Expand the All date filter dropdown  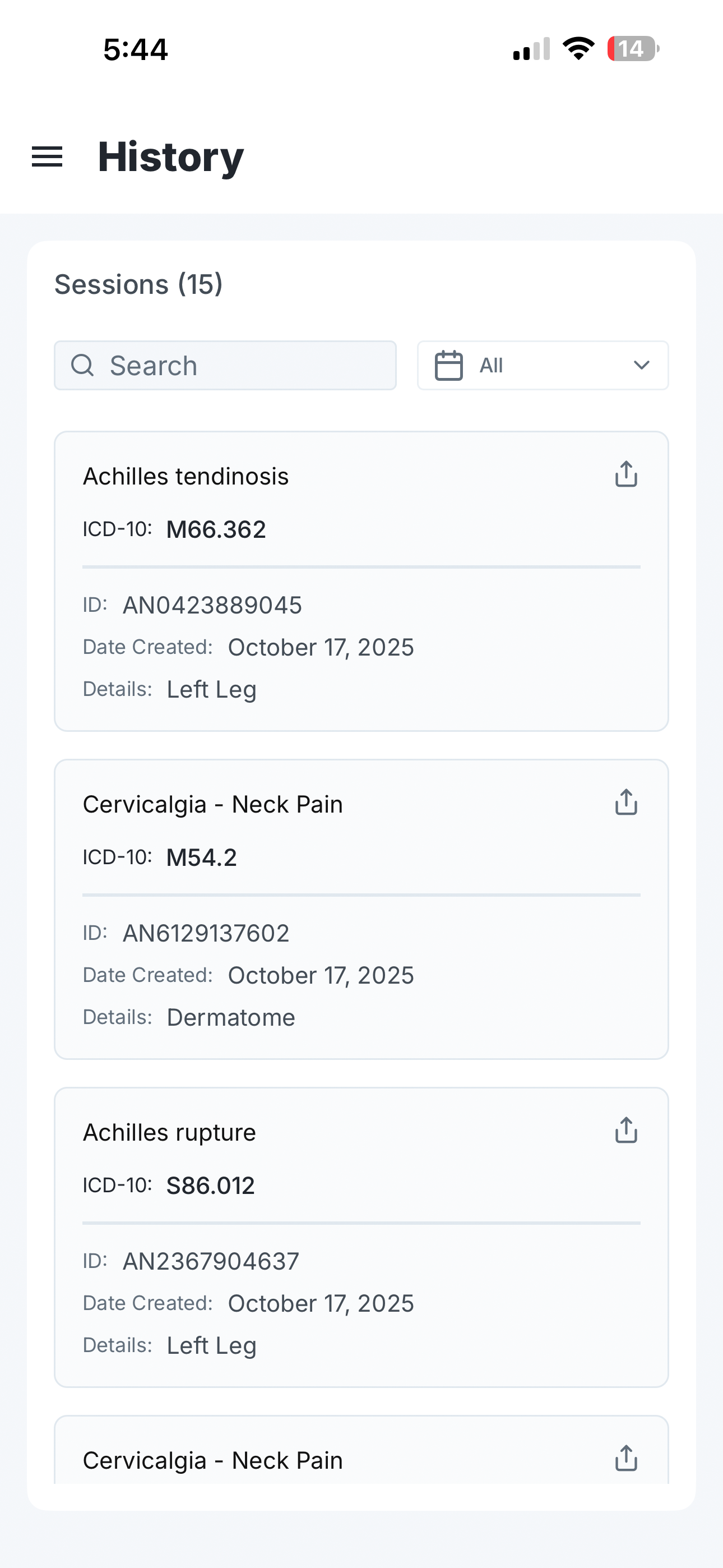click(x=543, y=365)
